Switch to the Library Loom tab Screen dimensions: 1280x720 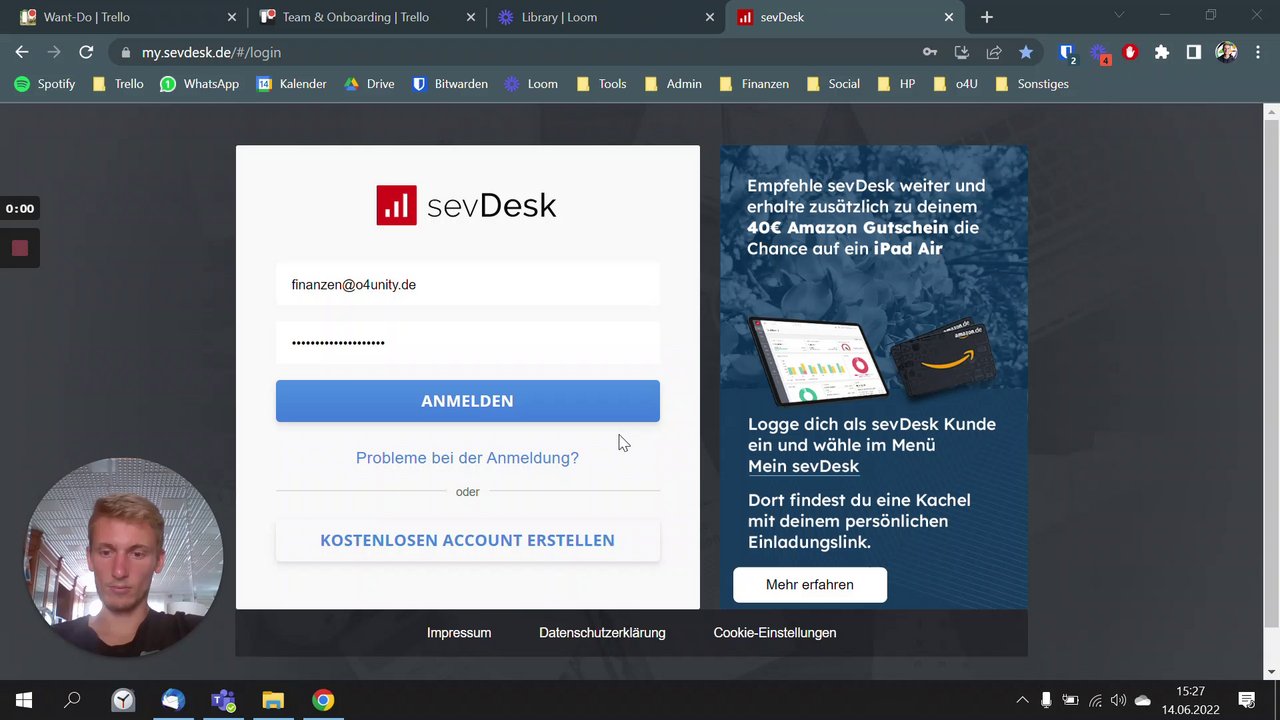tap(607, 17)
